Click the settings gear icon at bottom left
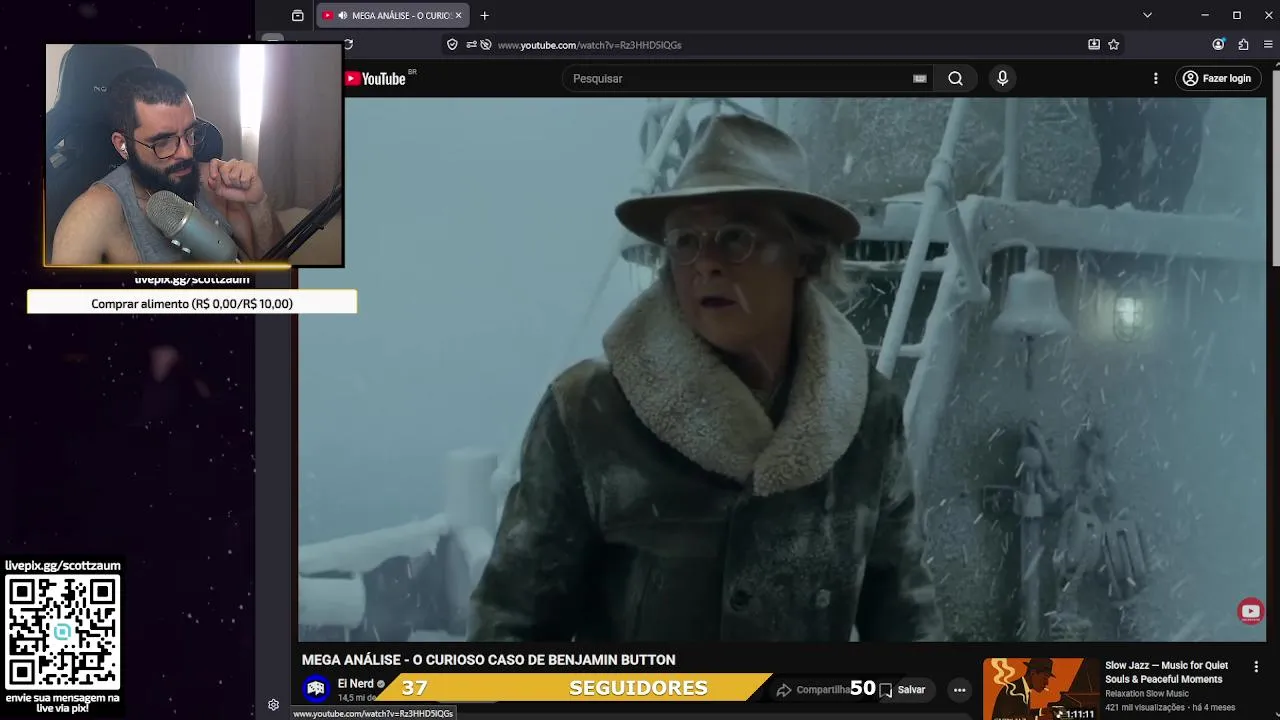 [x=273, y=705]
